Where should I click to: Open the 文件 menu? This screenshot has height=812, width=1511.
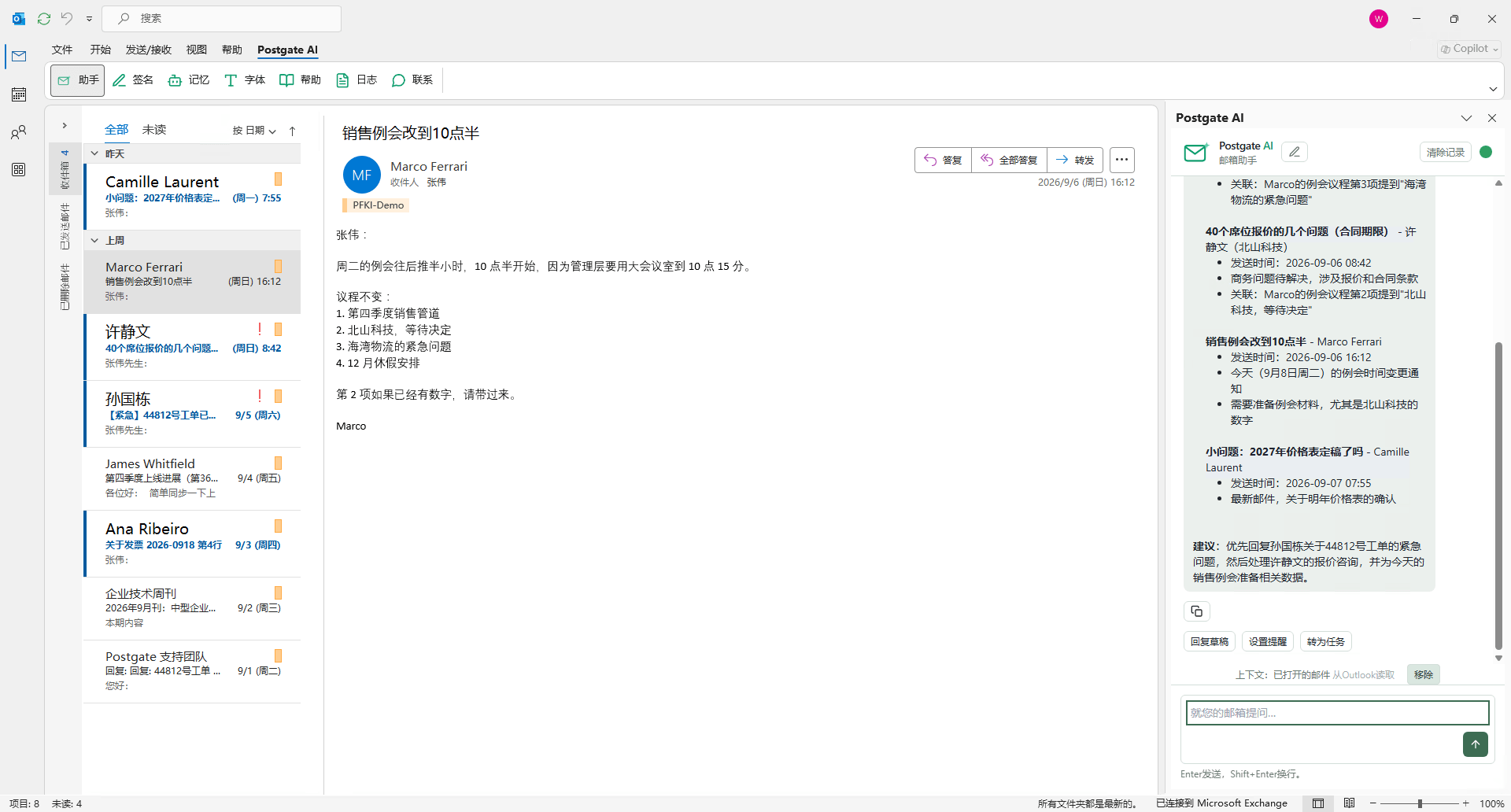62,50
